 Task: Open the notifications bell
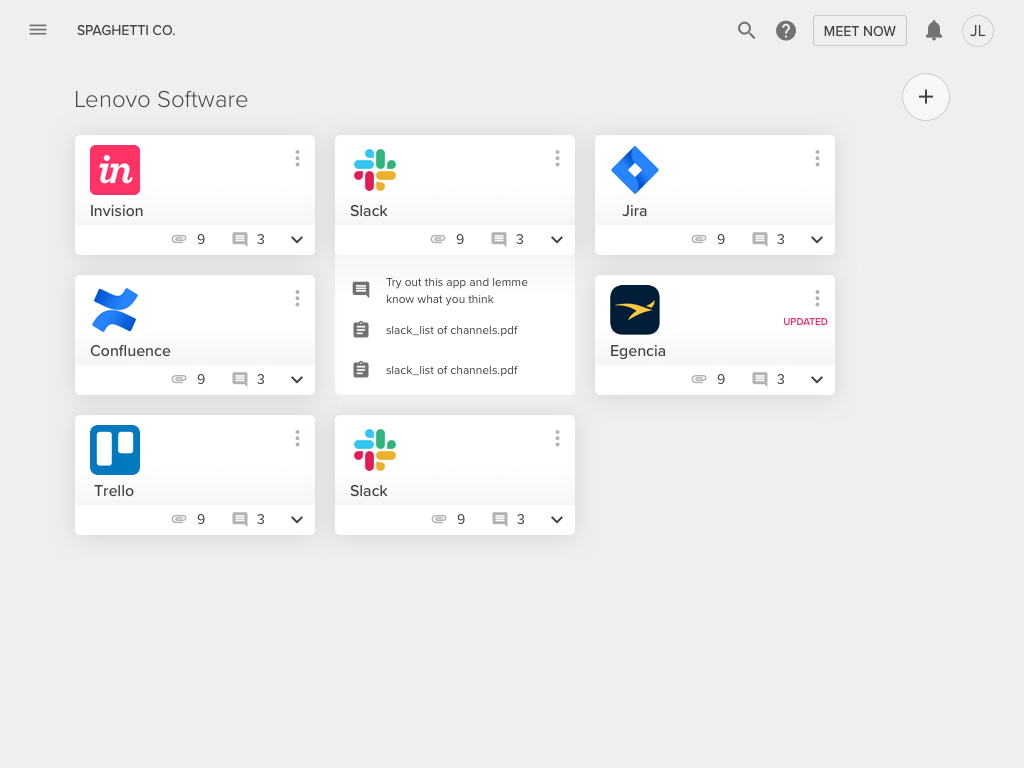click(x=934, y=30)
